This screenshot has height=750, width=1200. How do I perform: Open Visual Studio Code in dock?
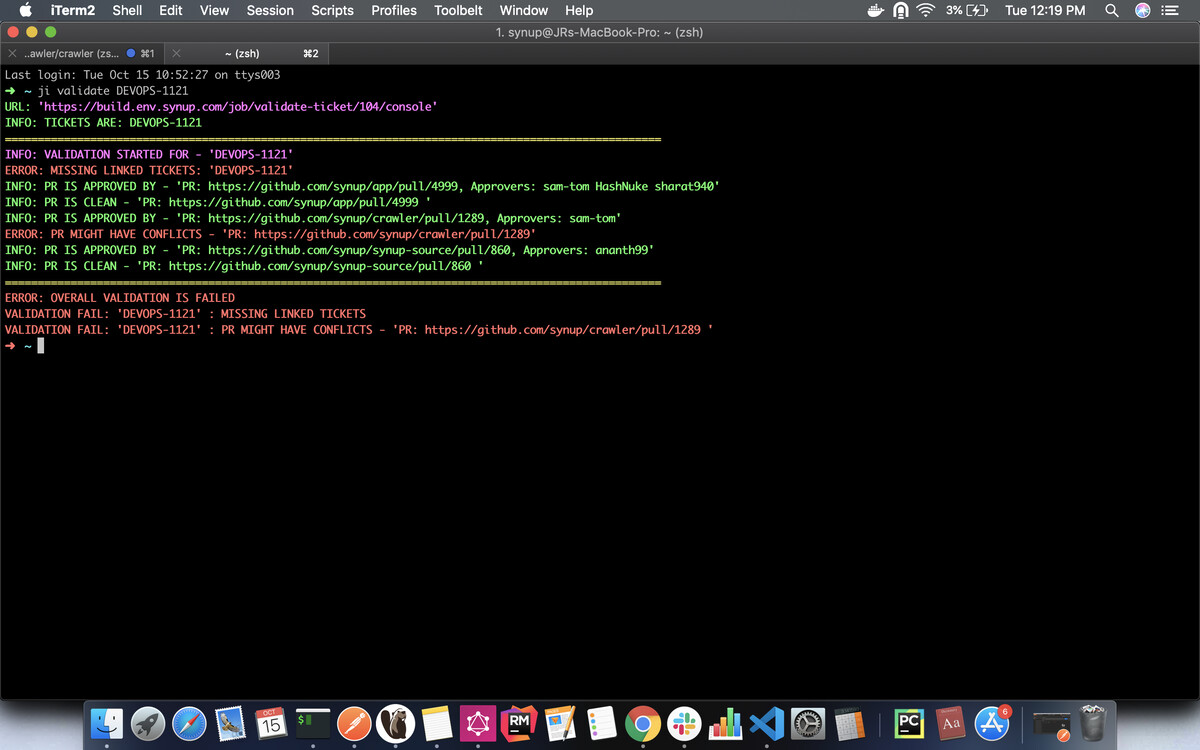click(765, 722)
